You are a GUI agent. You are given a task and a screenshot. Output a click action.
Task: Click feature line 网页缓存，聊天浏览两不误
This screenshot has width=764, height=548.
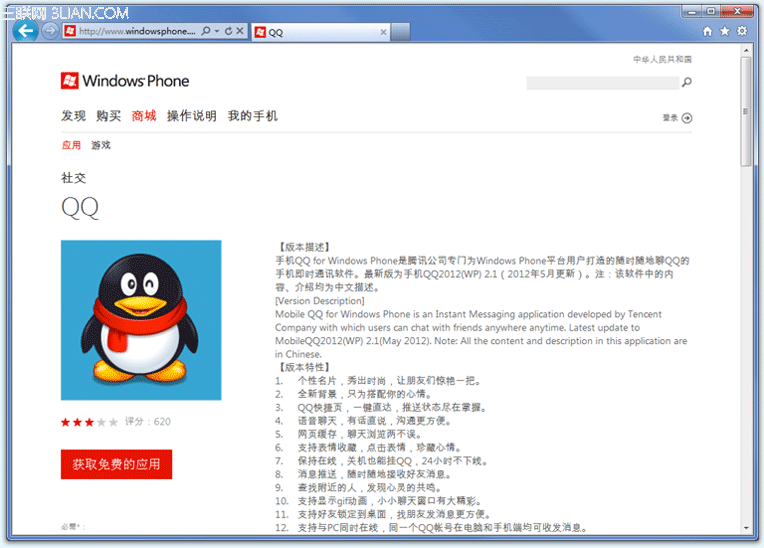pos(348,434)
